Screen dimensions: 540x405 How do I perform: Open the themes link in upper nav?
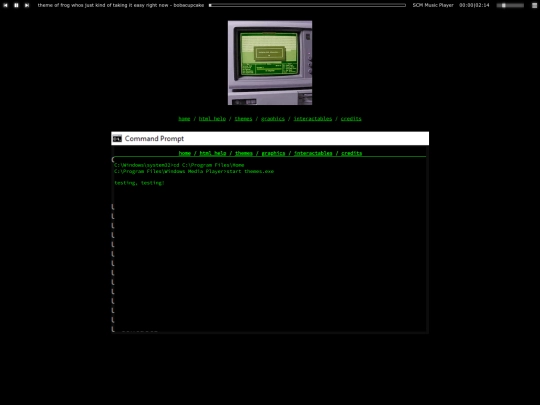[x=243, y=118]
